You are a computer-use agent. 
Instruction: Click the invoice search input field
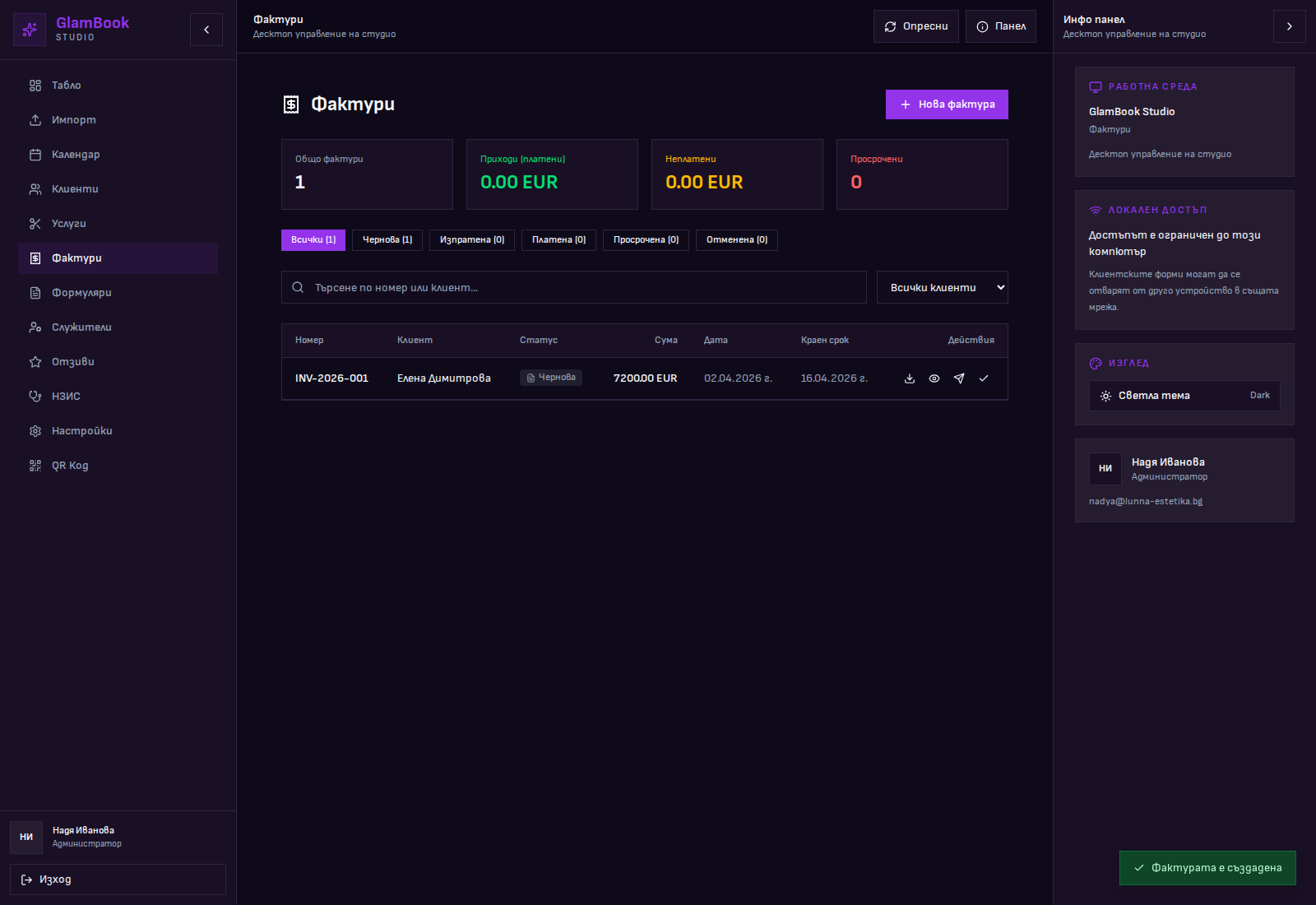coord(576,287)
